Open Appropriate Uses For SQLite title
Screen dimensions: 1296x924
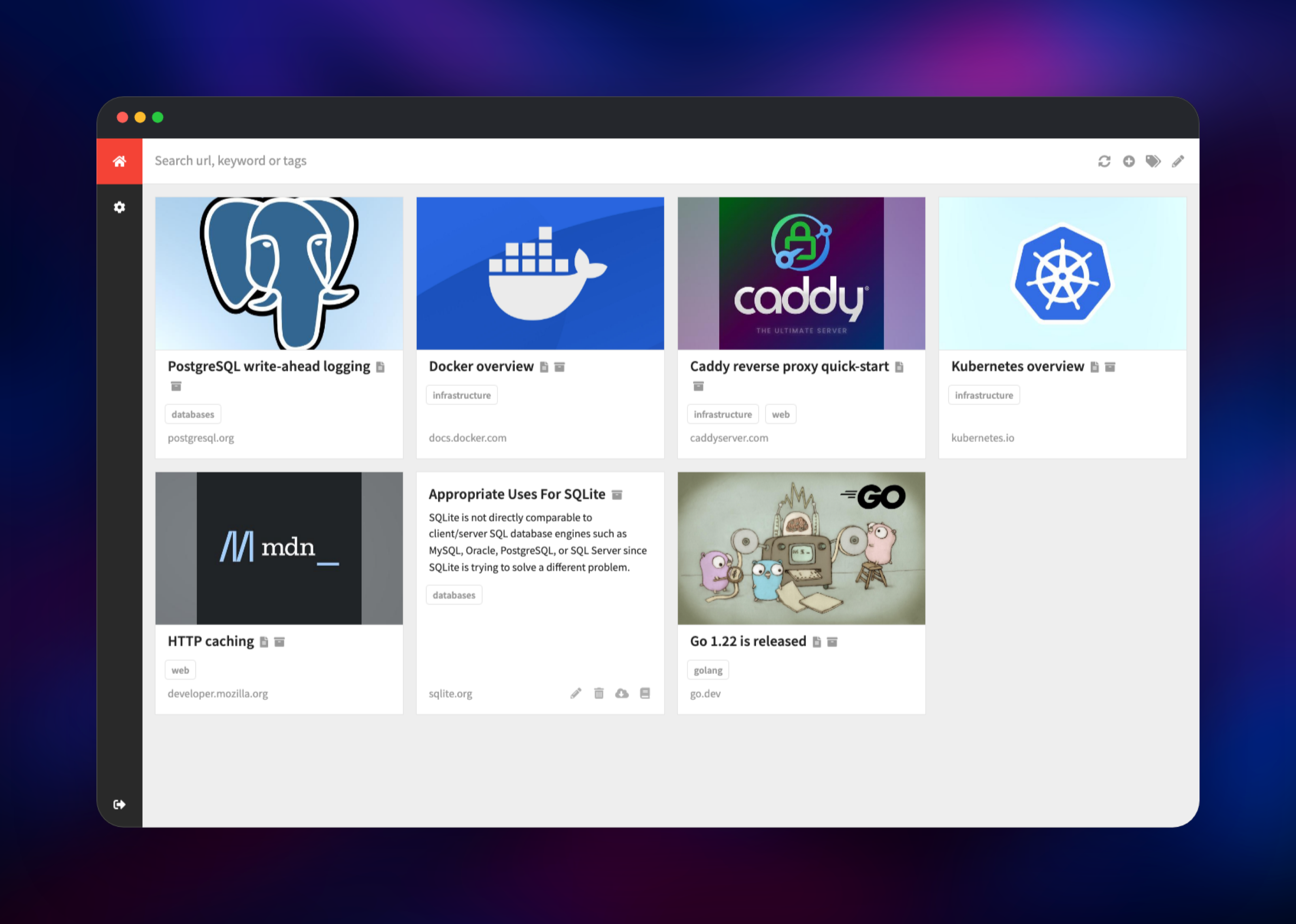[517, 494]
